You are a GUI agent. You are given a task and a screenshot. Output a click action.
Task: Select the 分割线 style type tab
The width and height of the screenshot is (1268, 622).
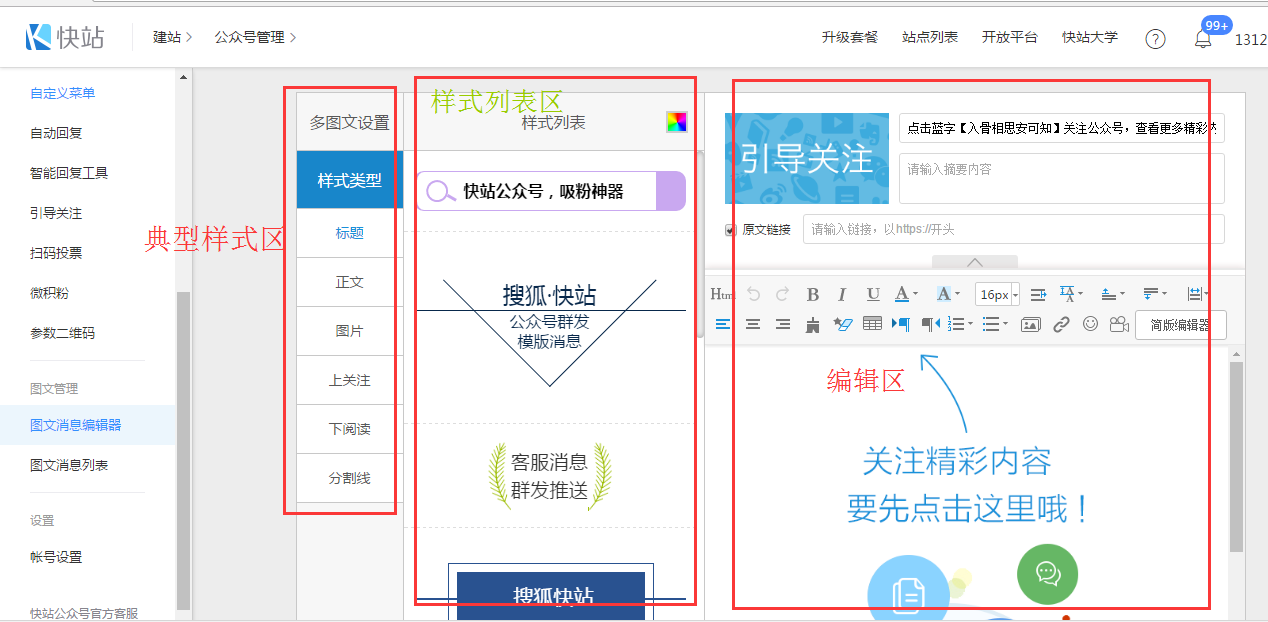(350, 478)
